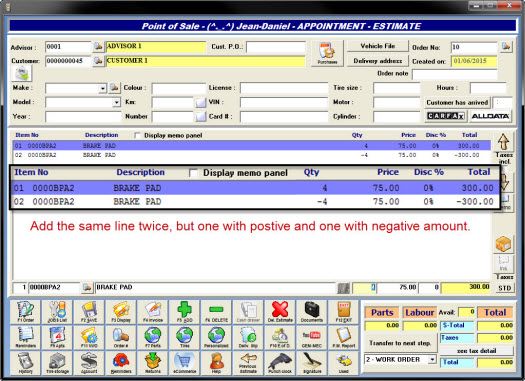The image size is (525, 381).
Task: Create an invoice with F4 Invoice
Action: [153, 312]
